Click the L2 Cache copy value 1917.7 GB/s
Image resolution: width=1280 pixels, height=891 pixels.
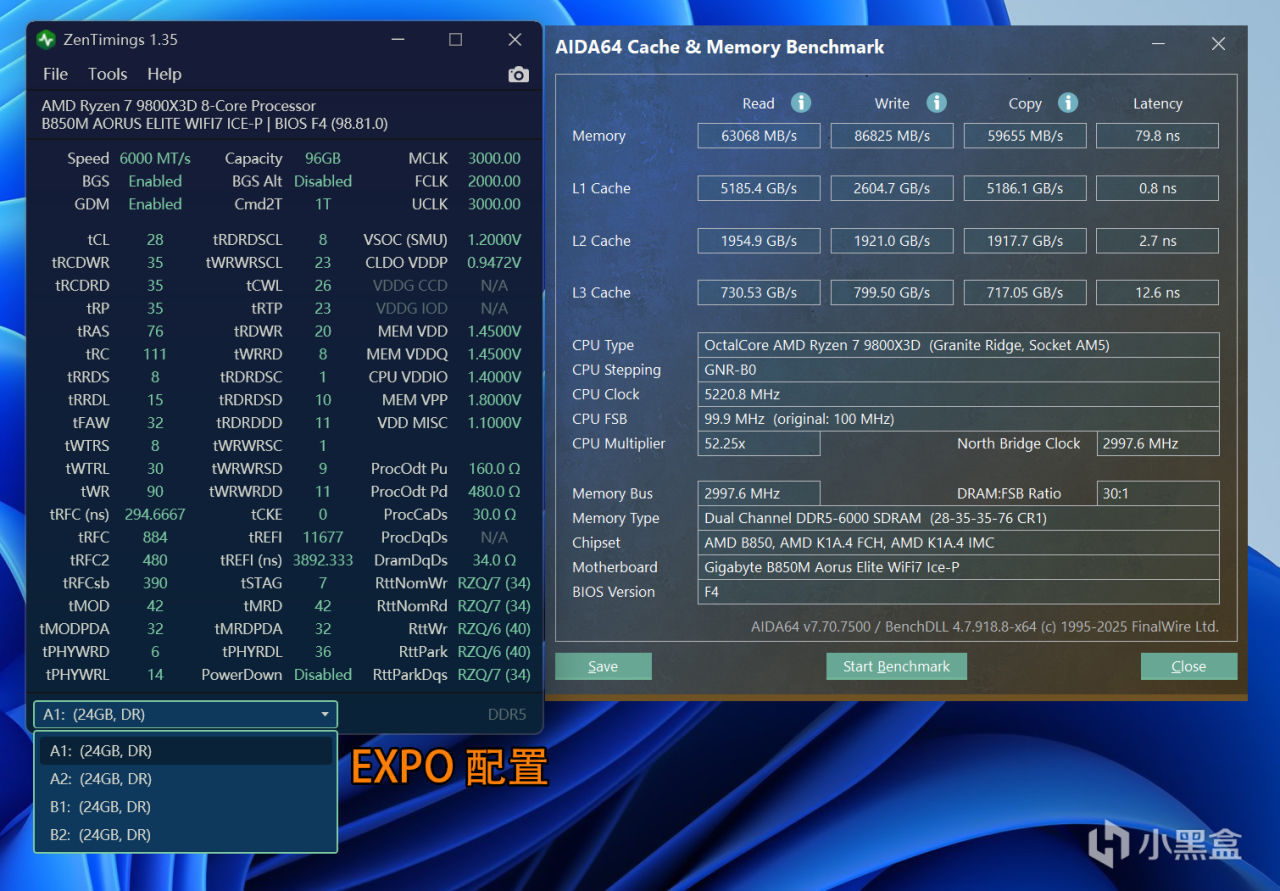(1025, 241)
